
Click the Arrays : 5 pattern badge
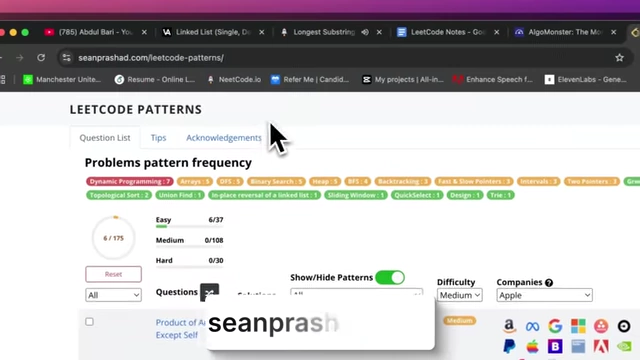point(195,181)
